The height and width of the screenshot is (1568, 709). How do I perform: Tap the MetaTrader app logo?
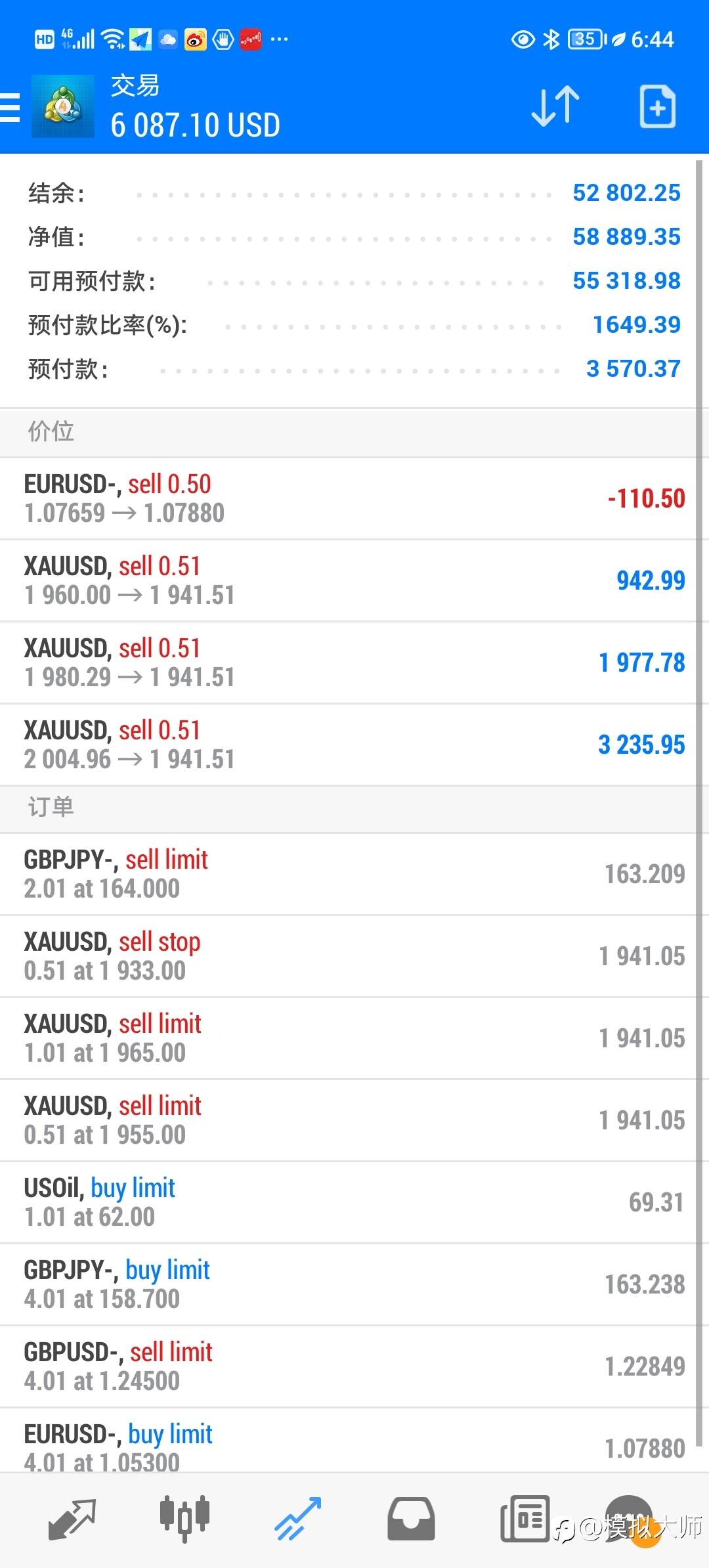click(x=63, y=106)
